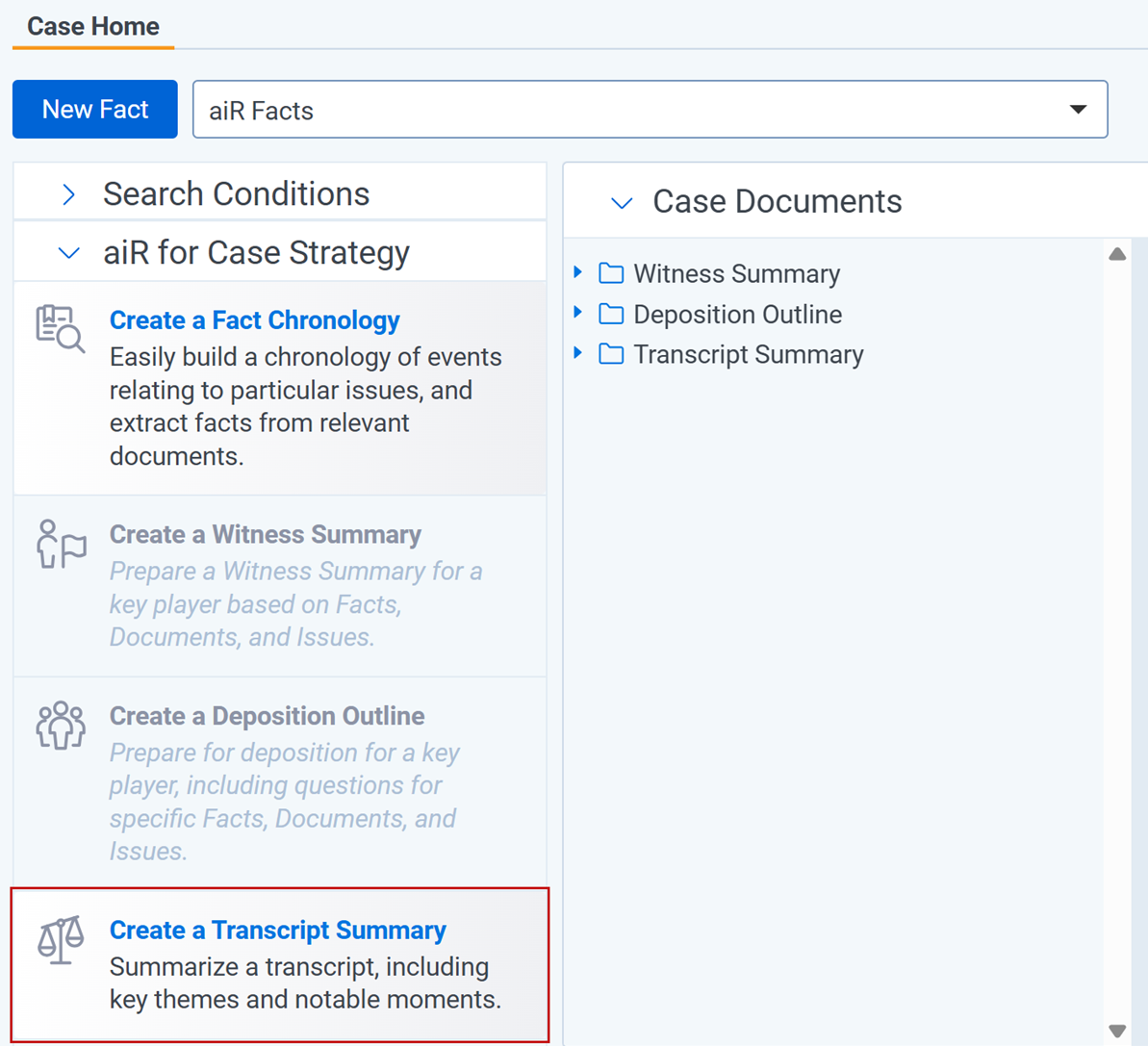Click the 'Prepare for deposition' description text

(285, 802)
